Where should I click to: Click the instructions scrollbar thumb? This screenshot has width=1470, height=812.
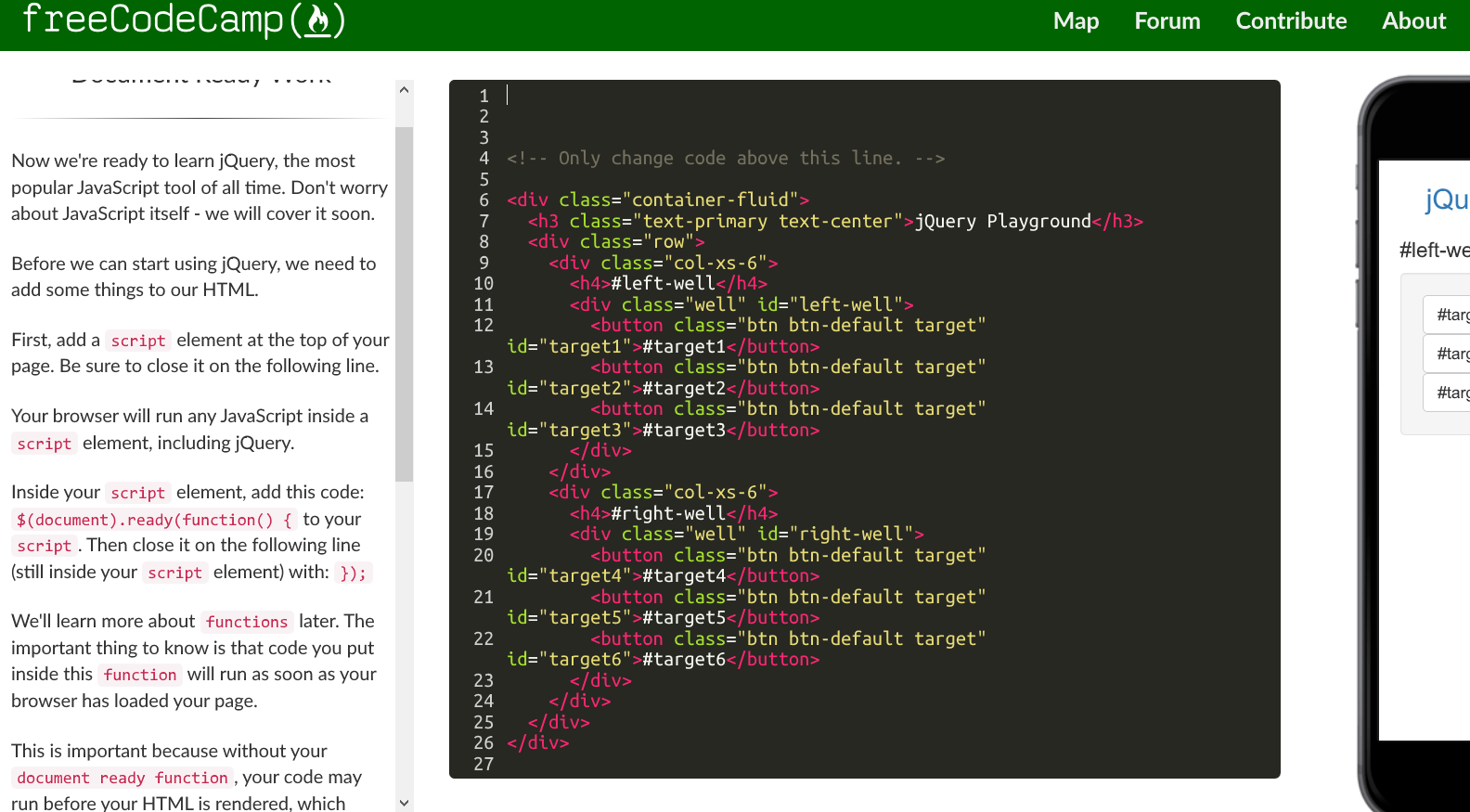coord(404,304)
